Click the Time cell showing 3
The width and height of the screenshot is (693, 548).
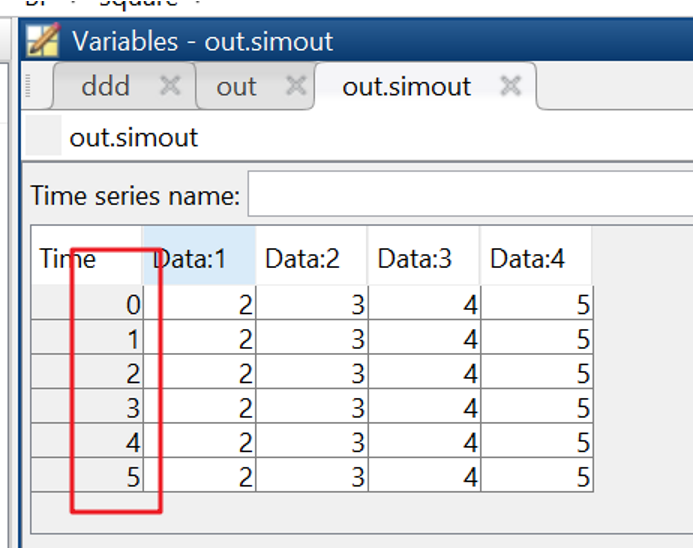tap(87, 408)
